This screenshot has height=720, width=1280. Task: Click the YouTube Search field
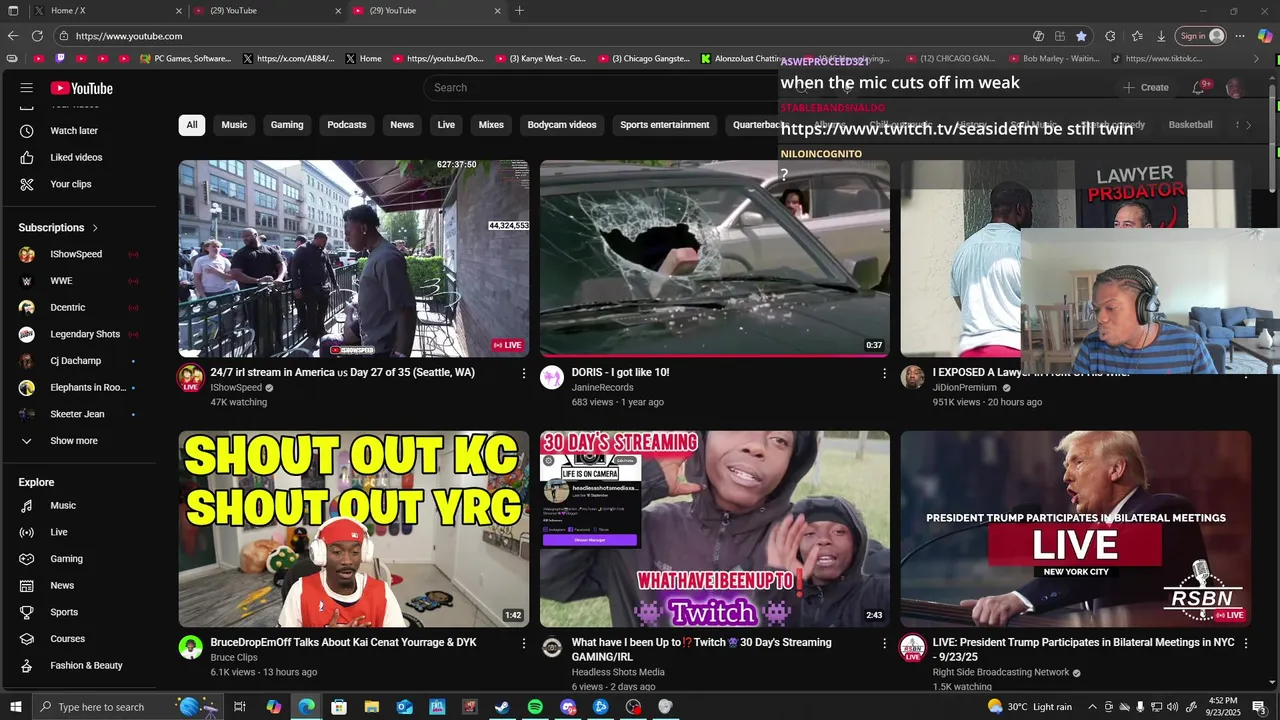[x=600, y=88]
